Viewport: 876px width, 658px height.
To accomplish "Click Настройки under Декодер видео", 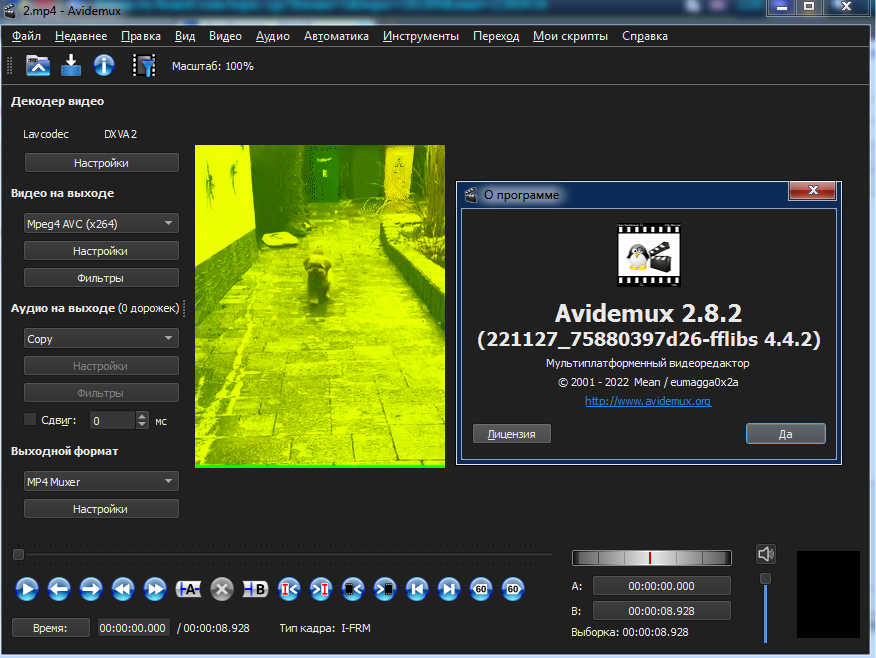I will click(x=101, y=163).
